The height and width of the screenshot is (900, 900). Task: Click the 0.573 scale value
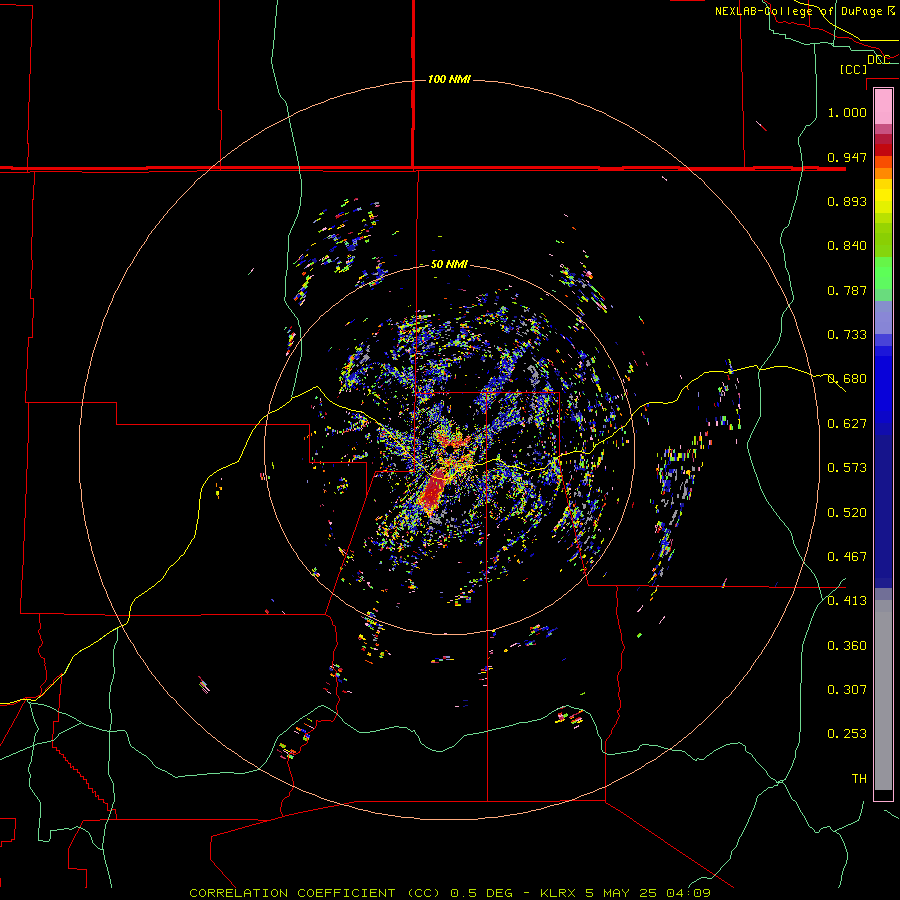(847, 468)
